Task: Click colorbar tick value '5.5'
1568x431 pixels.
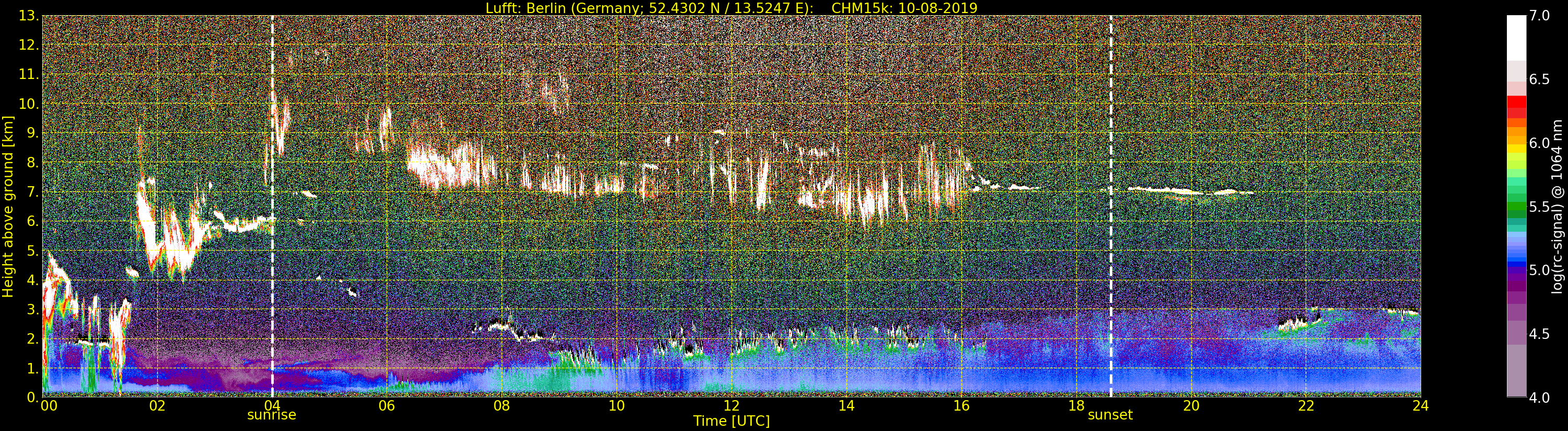Action: point(1539,207)
